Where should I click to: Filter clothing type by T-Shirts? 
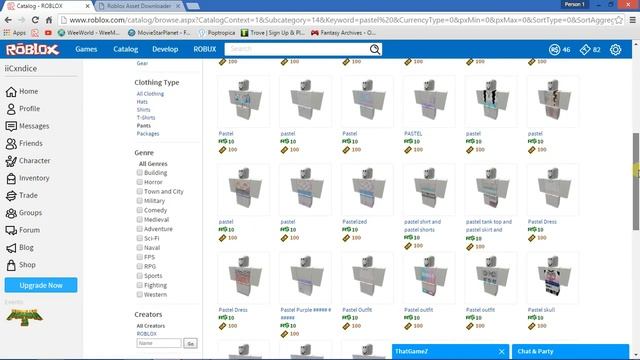pos(146,118)
